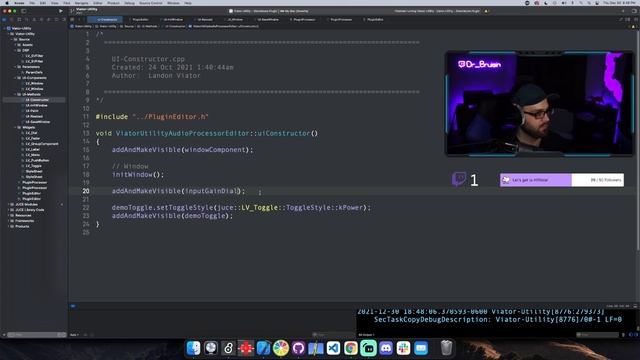Collapse the DSP group disclosure triangle
Screen dimensions: 640x360
point(16,50)
